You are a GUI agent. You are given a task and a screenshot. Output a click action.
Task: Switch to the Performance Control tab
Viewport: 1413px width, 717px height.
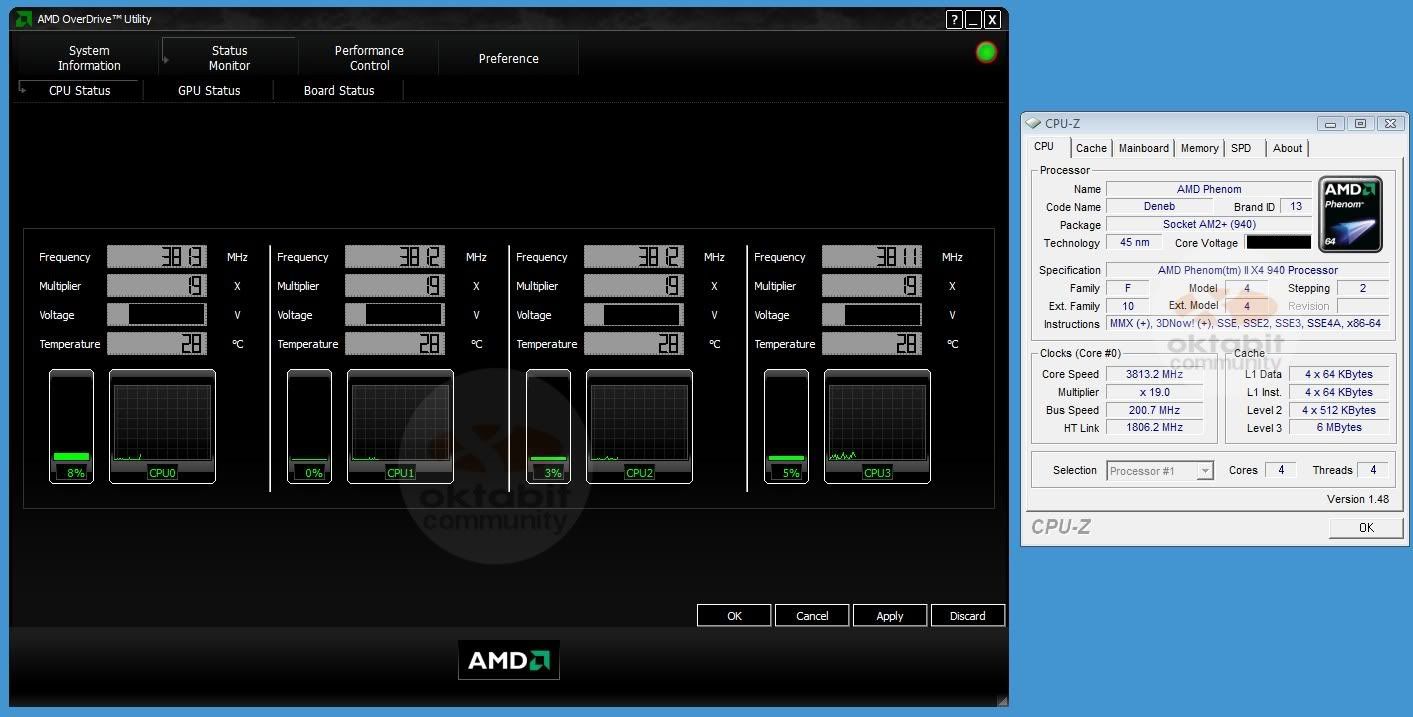pyautogui.click(x=369, y=58)
